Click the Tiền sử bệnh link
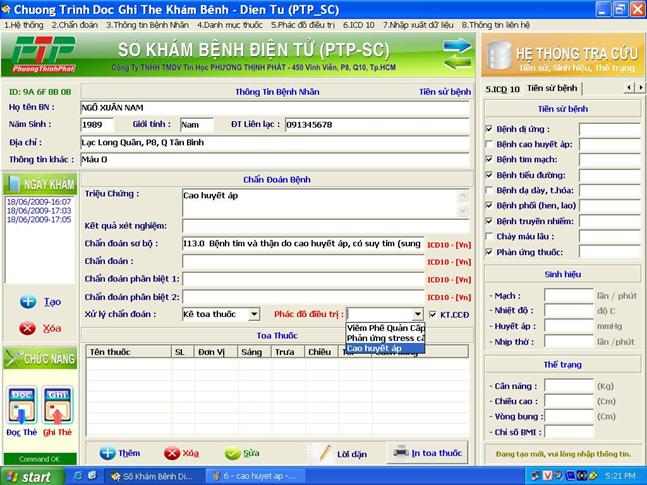 (444, 91)
